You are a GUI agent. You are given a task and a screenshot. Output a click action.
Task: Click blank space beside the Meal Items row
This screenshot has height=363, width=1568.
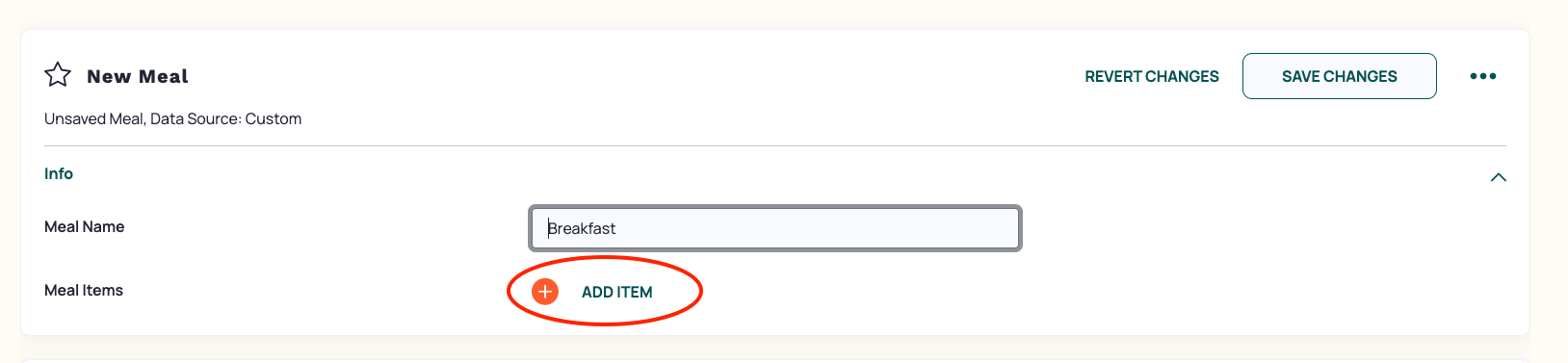coord(1059,291)
